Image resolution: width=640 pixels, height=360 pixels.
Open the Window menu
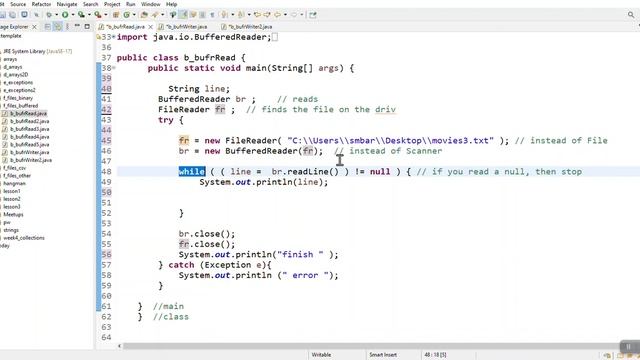coord(151,4)
